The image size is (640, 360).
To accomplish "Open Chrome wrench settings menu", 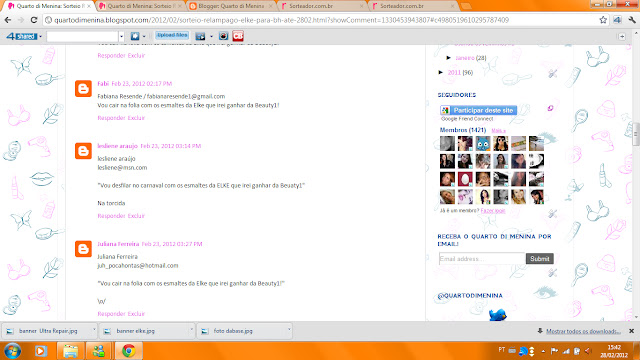I will coord(632,20).
